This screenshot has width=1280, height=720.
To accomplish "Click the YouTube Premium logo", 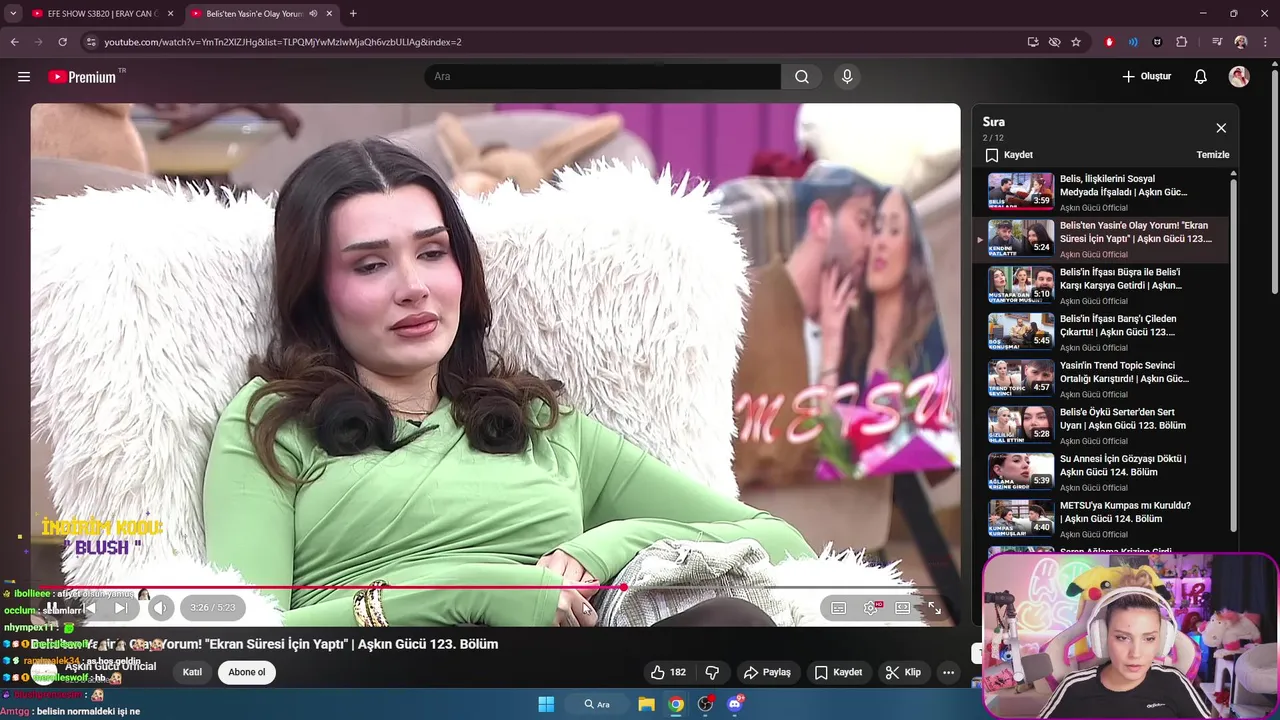I will pos(83,77).
